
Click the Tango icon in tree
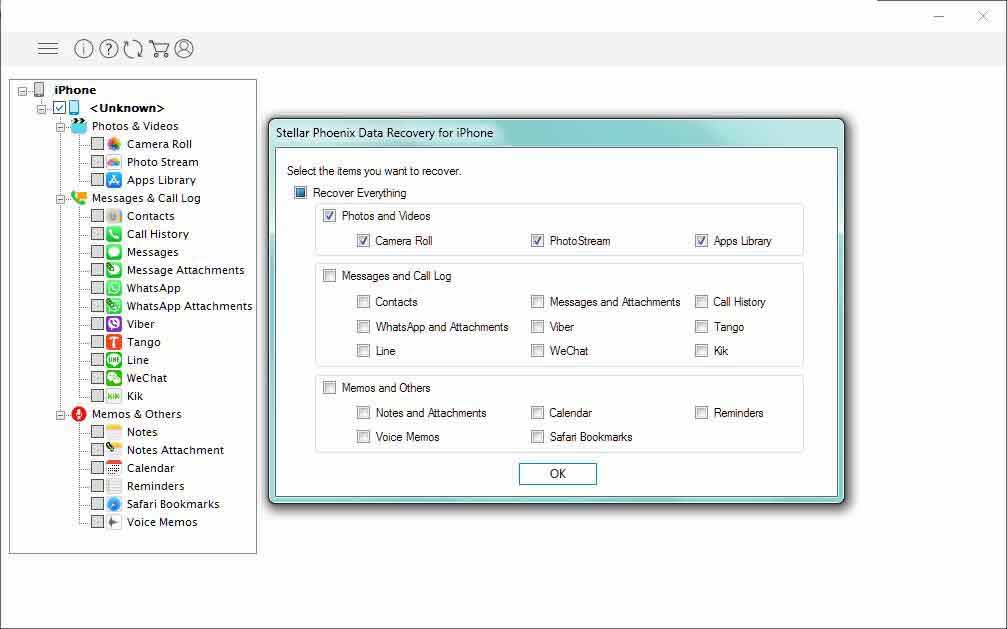click(114, 342)
